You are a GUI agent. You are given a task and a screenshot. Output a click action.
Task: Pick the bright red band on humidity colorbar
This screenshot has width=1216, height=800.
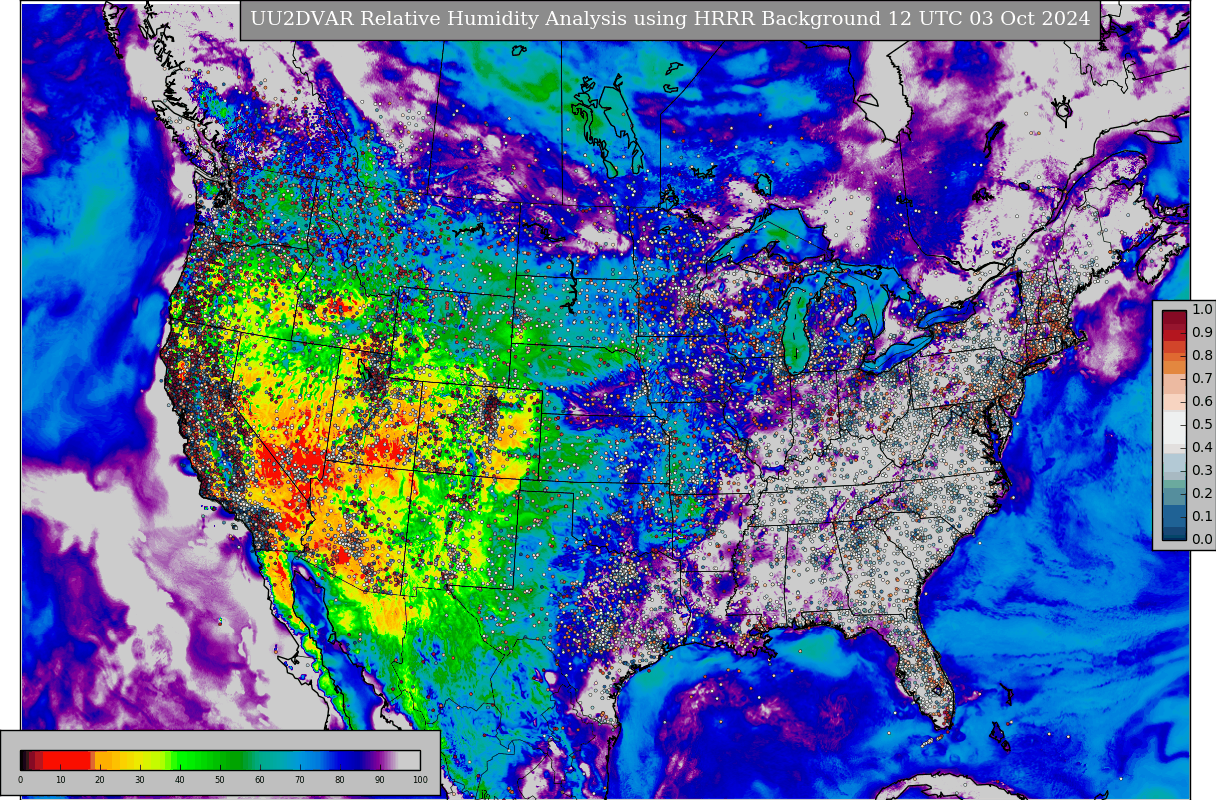point(68,760)
